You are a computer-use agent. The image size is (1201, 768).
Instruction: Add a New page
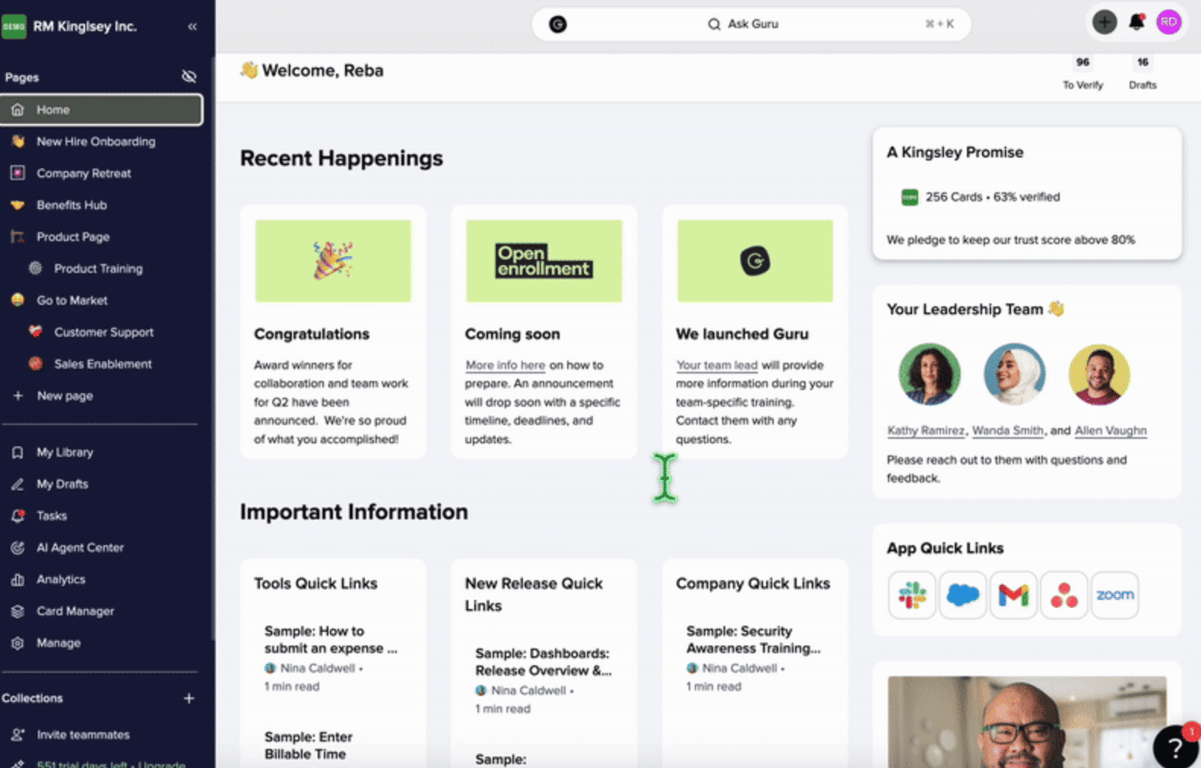point(65,396)
